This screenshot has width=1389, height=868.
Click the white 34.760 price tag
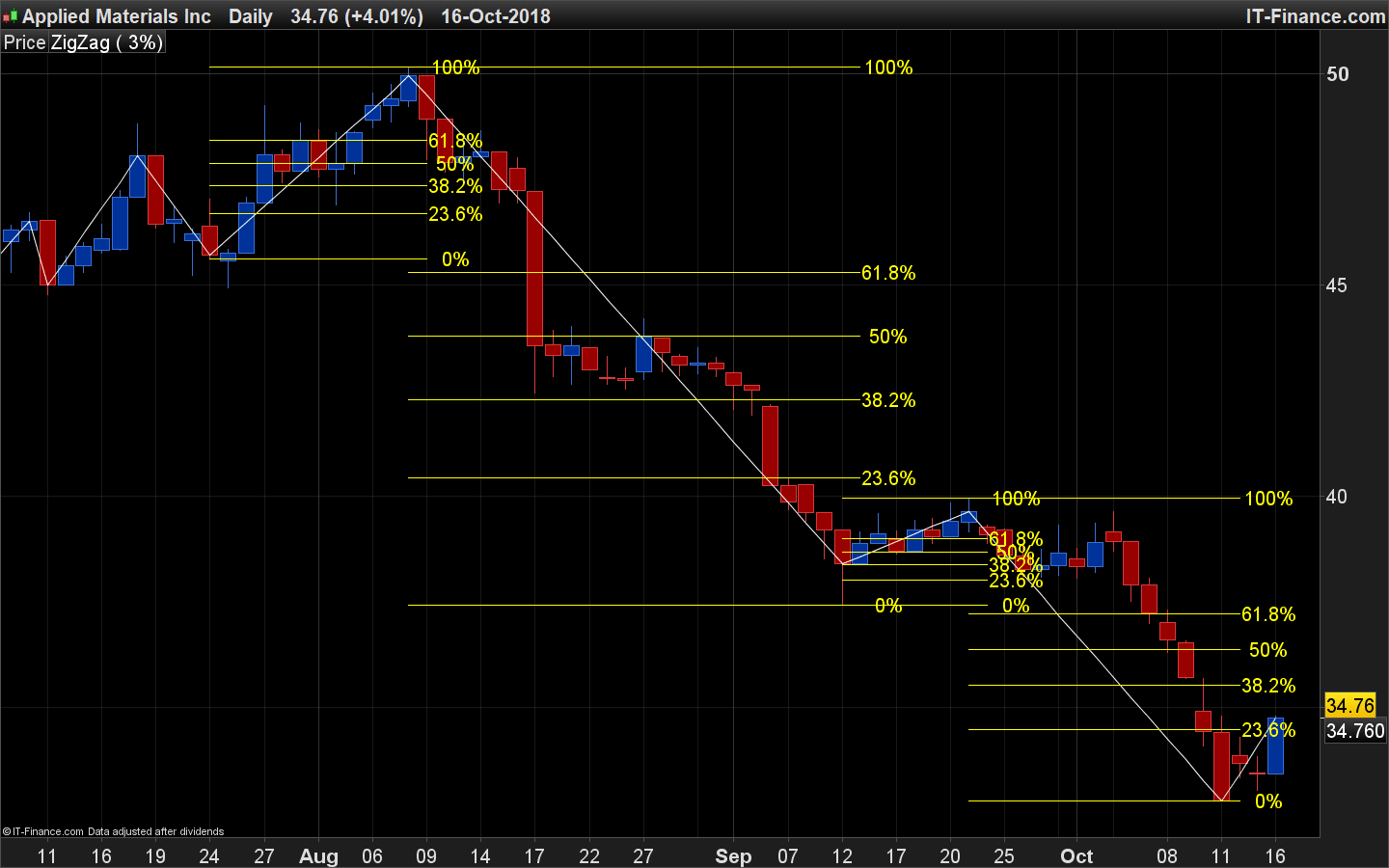point(1355,731)
